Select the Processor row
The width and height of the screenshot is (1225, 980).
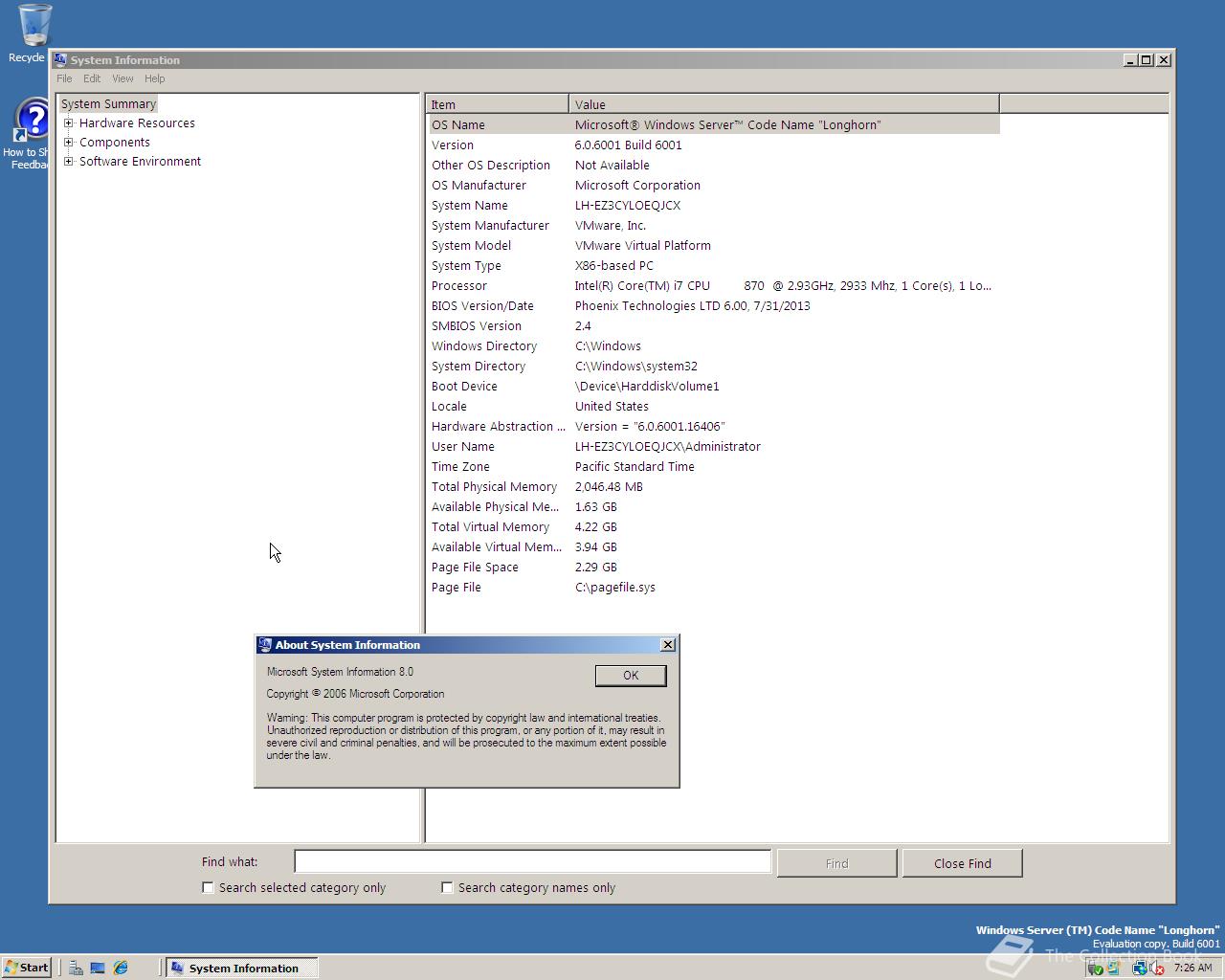pyautogui.click(x=713, y=285)
